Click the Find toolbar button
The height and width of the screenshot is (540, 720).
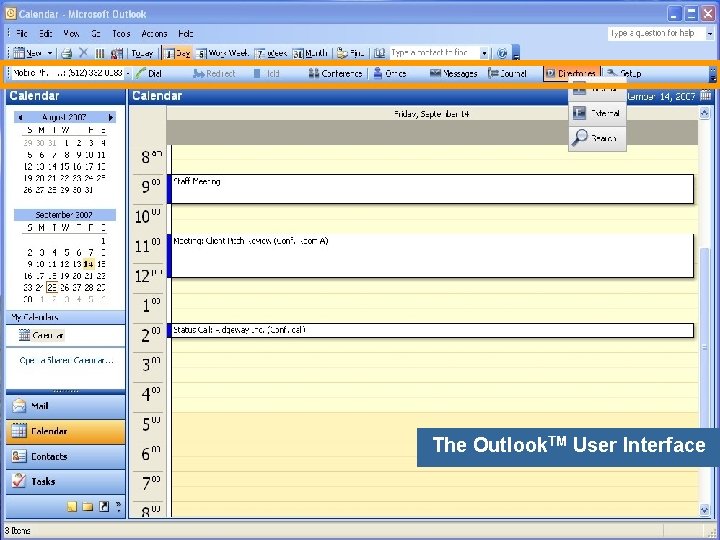click(351, 53)
